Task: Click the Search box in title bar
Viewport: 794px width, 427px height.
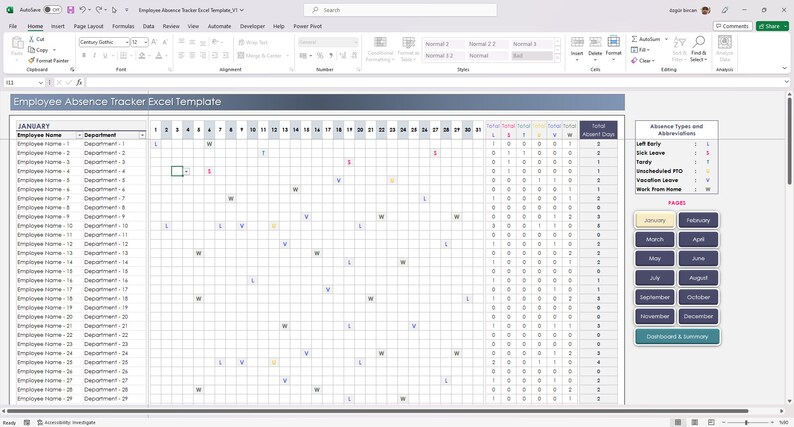Action: click(x=400, y=10)
